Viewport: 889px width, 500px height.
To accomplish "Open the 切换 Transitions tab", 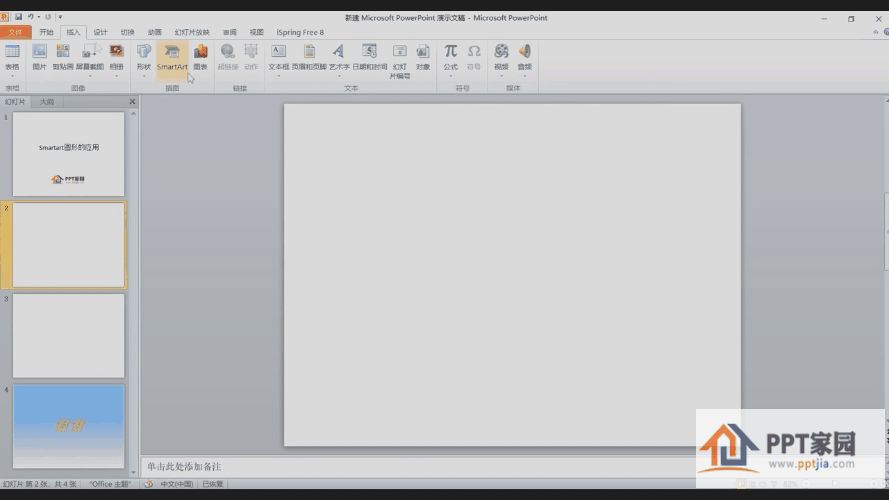I will [128, 32].
